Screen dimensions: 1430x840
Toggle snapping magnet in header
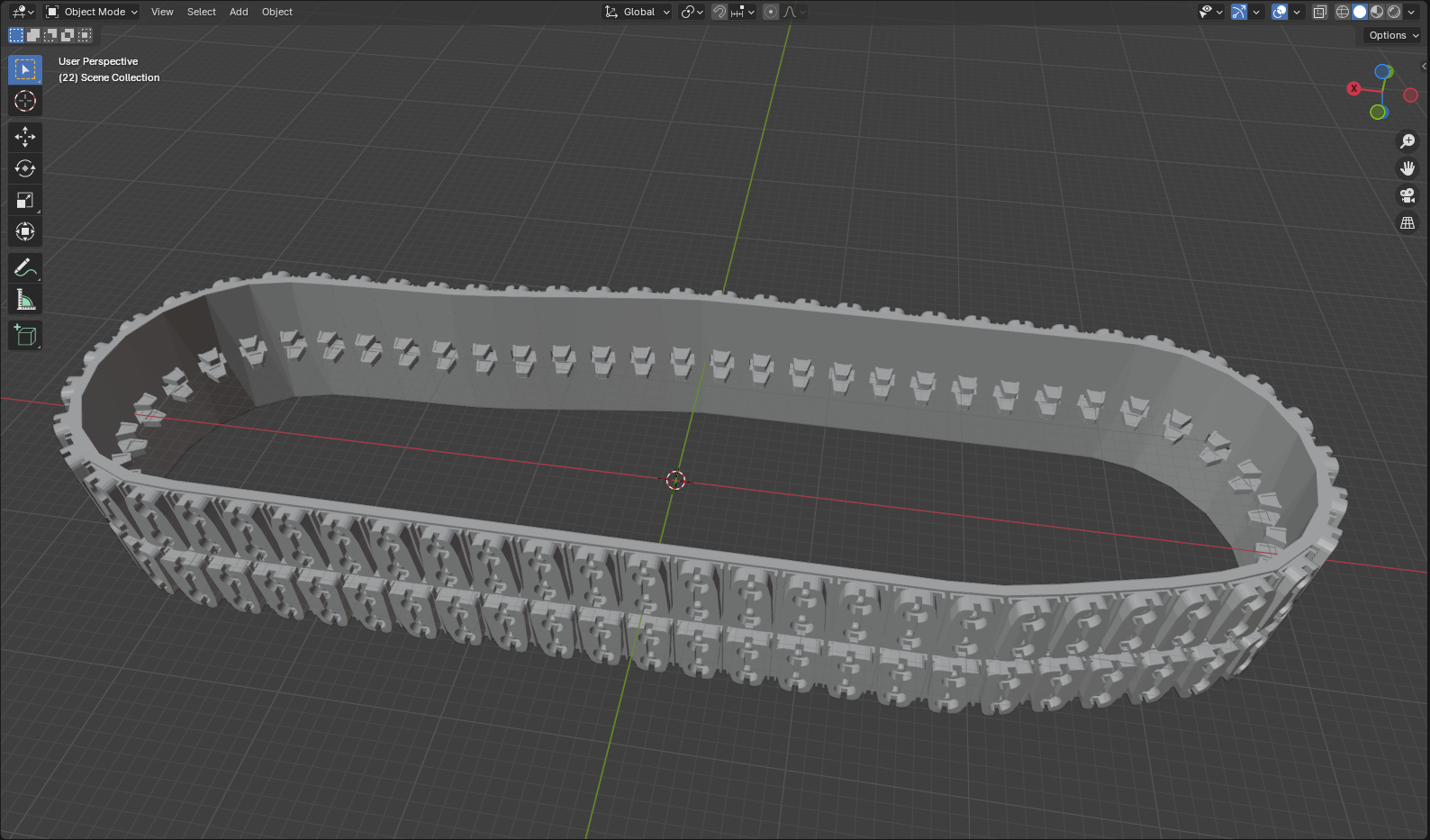pos(720,12)
